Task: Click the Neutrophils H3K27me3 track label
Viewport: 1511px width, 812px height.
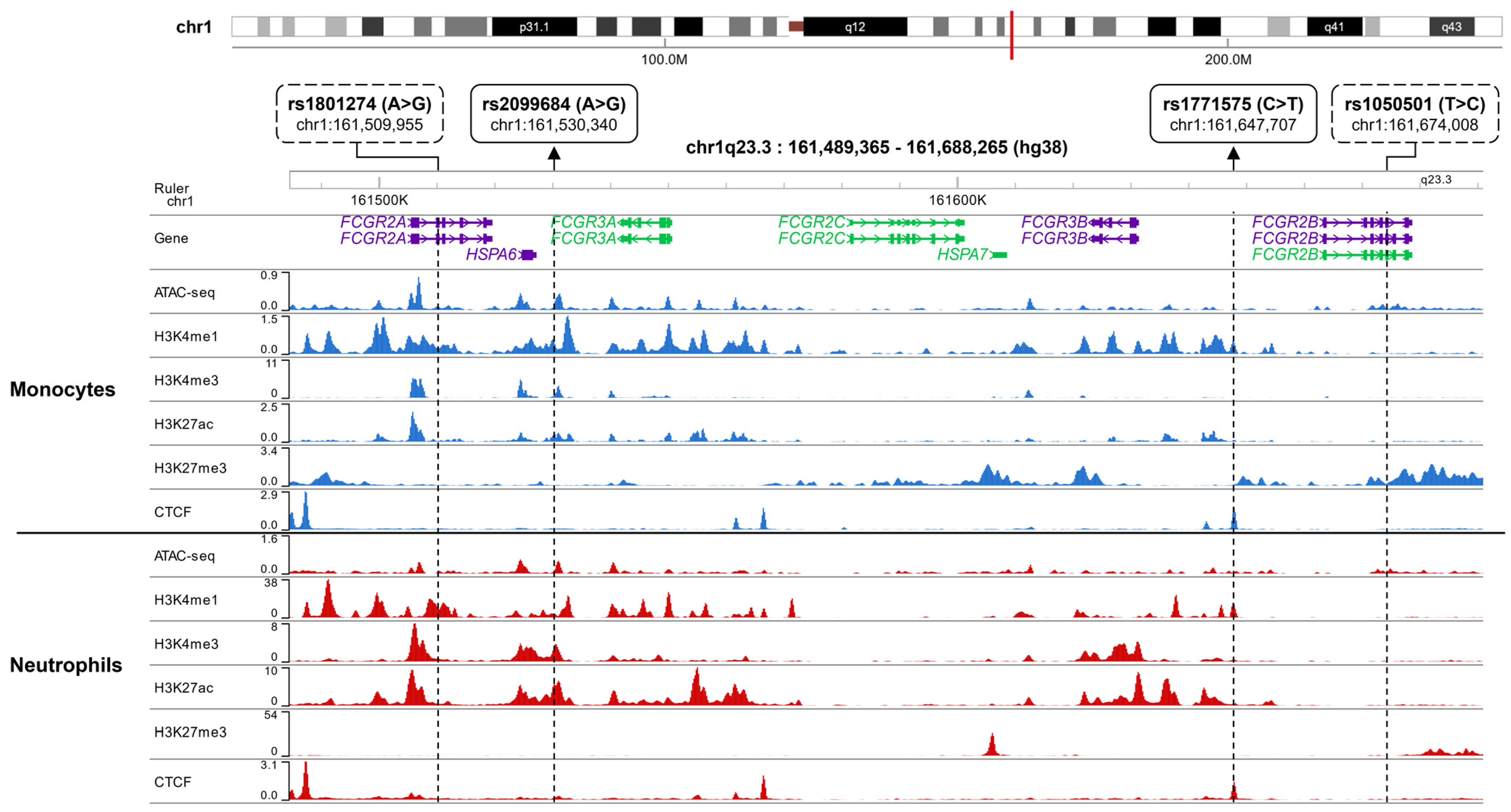Action: [x=190, y=732]
